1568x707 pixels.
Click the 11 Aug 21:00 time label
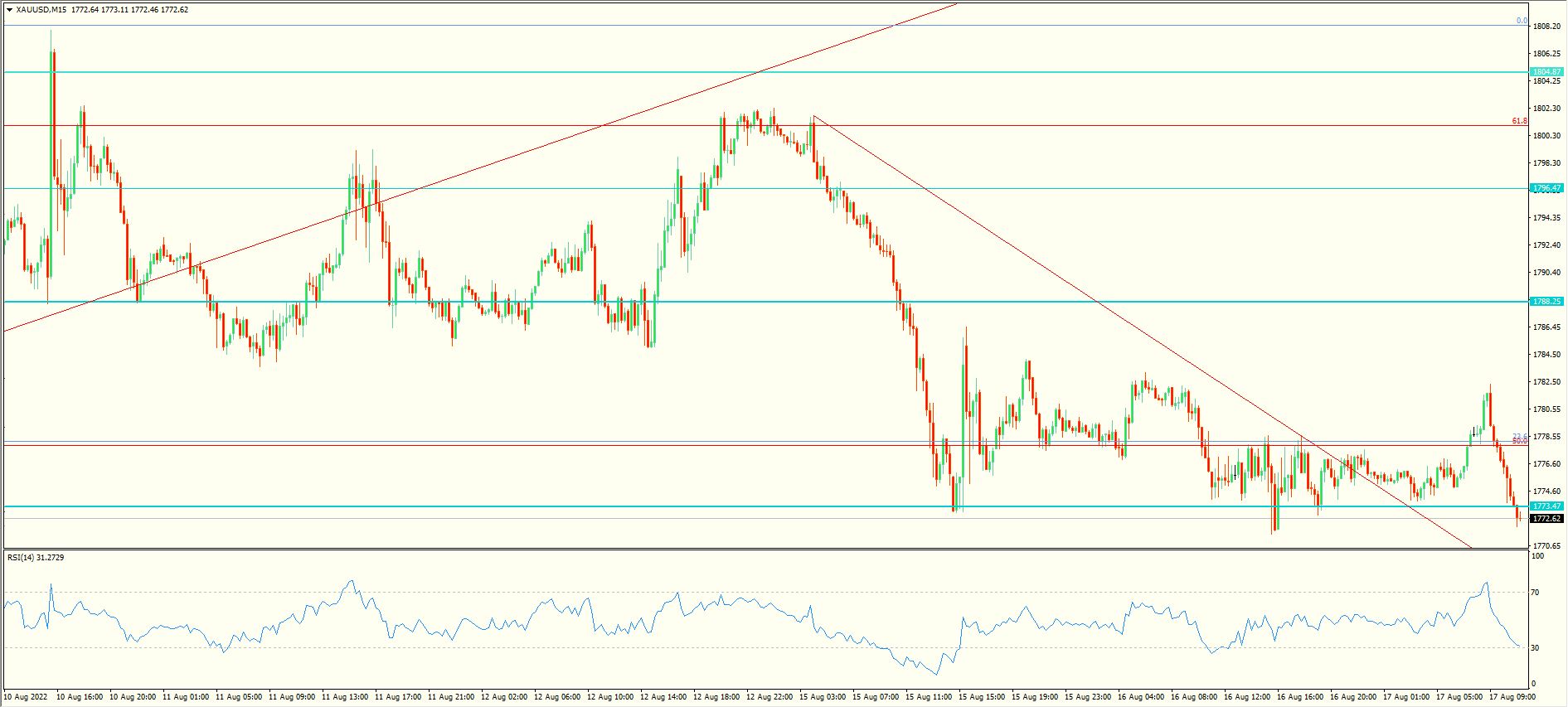pos(451,697)
